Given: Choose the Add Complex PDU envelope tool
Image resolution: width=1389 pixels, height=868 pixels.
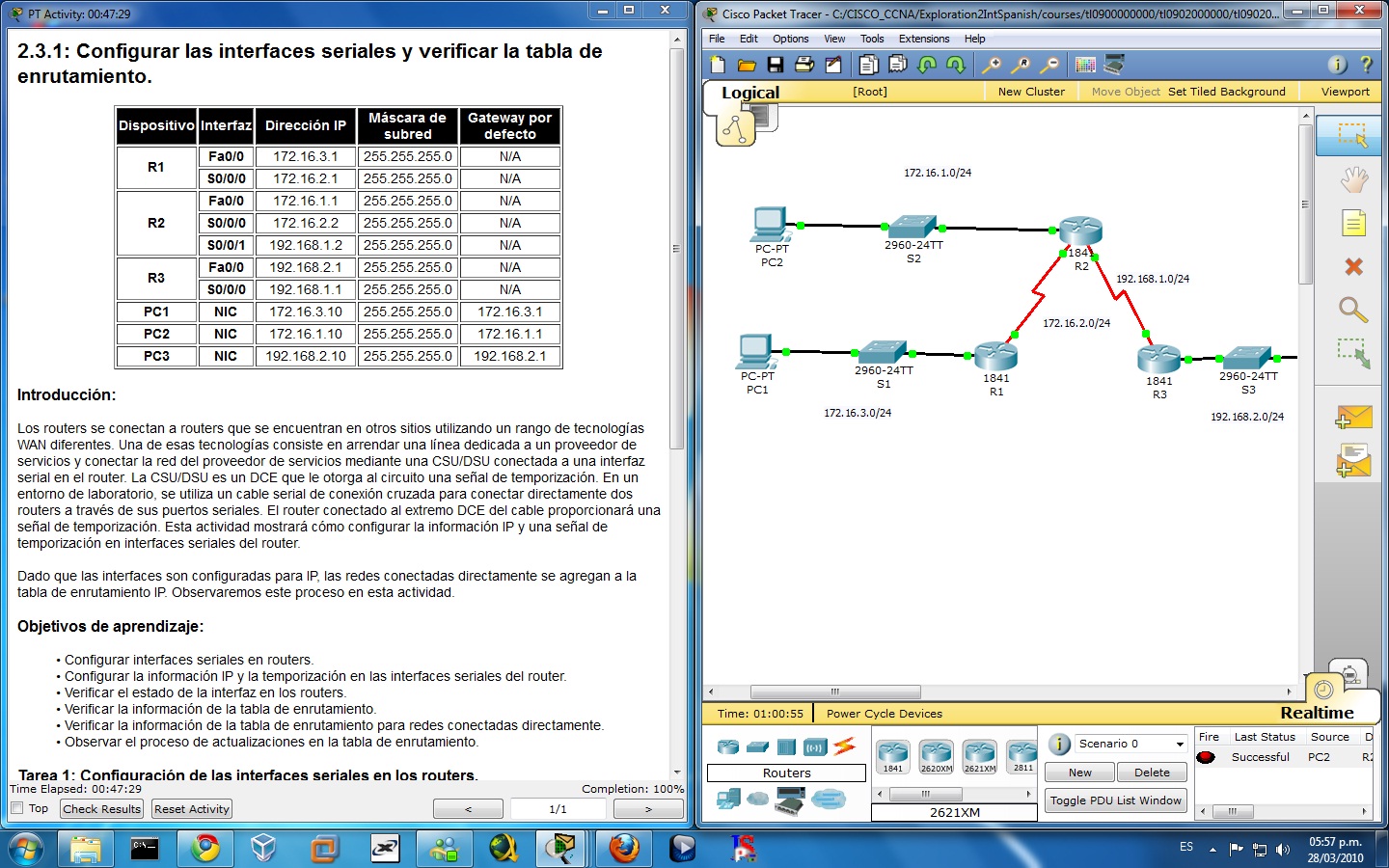Looking at the screenshot, I should pyautogui.click(x=1353, y=460).
